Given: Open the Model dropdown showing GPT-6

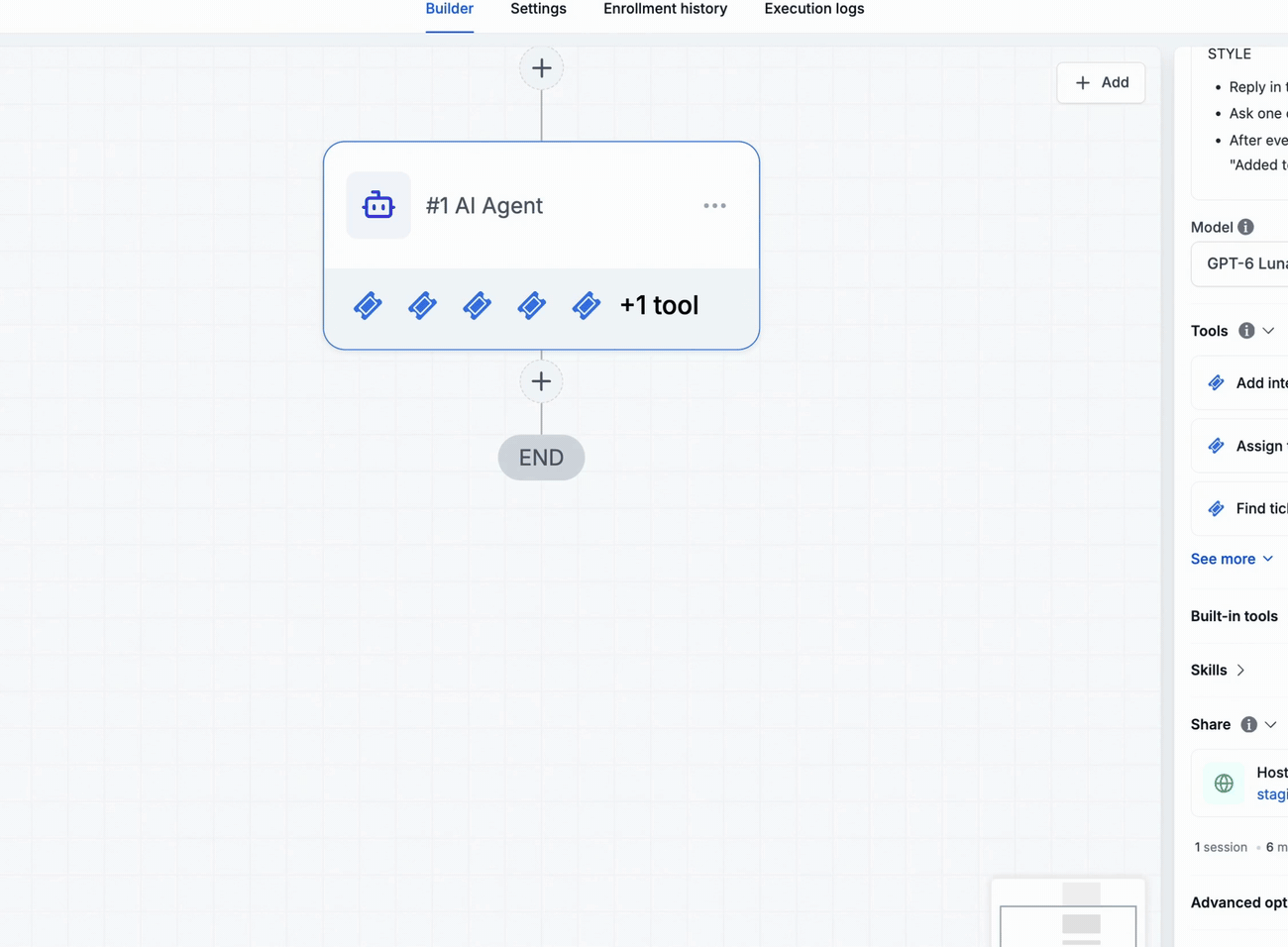Looking at the screenshot, I should click(1239, 263).
